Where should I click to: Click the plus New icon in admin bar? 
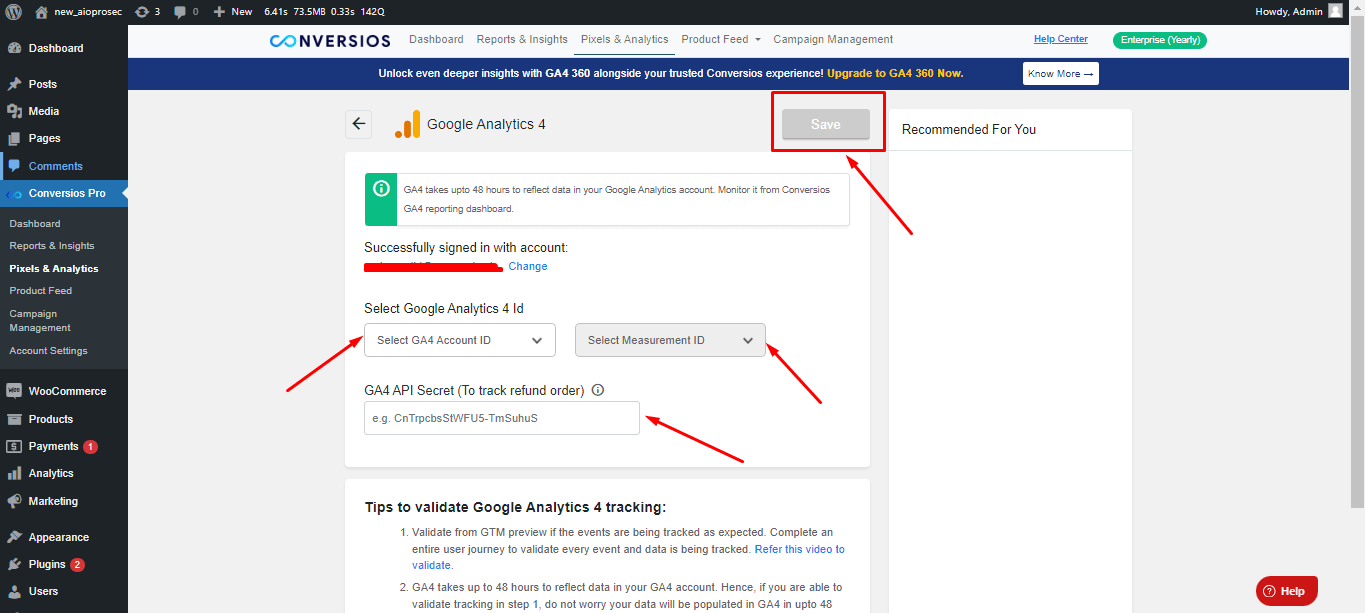(219, 12)
